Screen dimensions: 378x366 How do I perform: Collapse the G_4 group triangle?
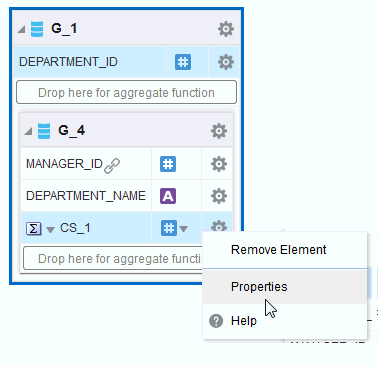(29, 131)
